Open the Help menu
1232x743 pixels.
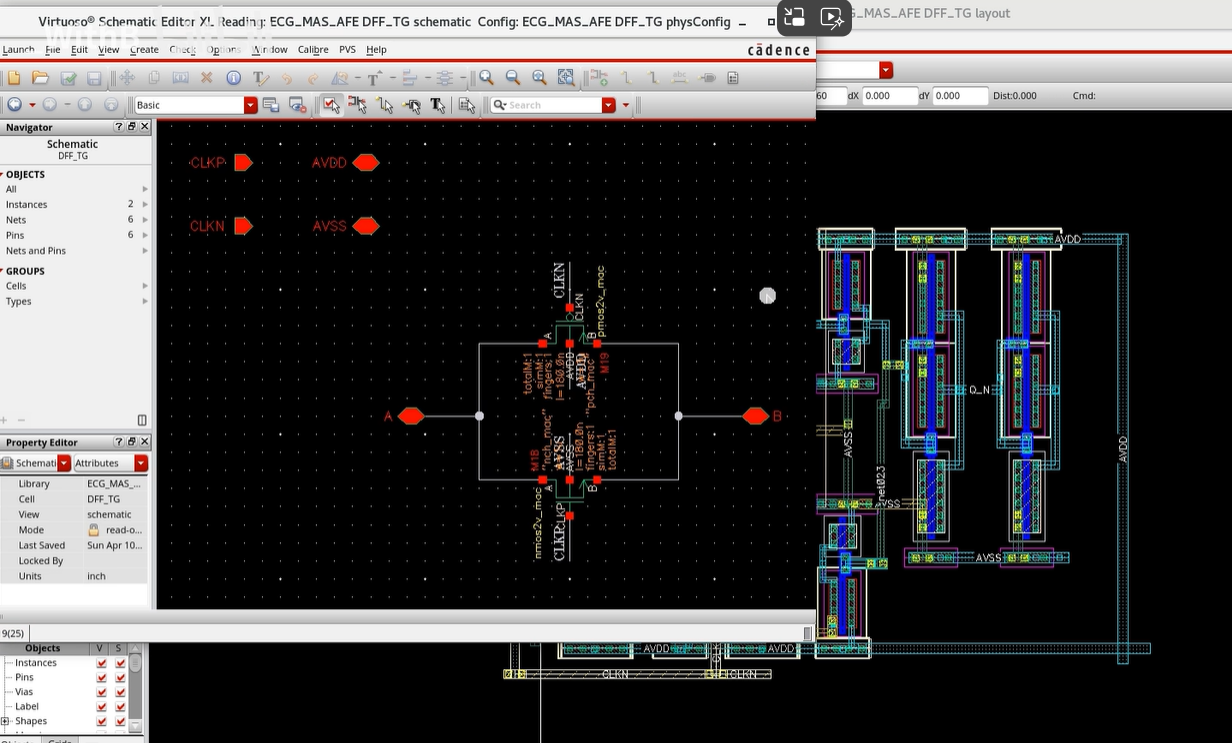click(376, 49)
